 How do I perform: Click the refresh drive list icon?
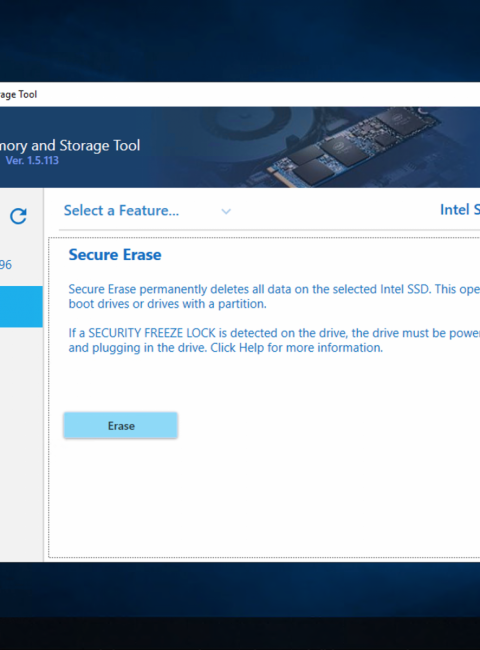(18, 216)
